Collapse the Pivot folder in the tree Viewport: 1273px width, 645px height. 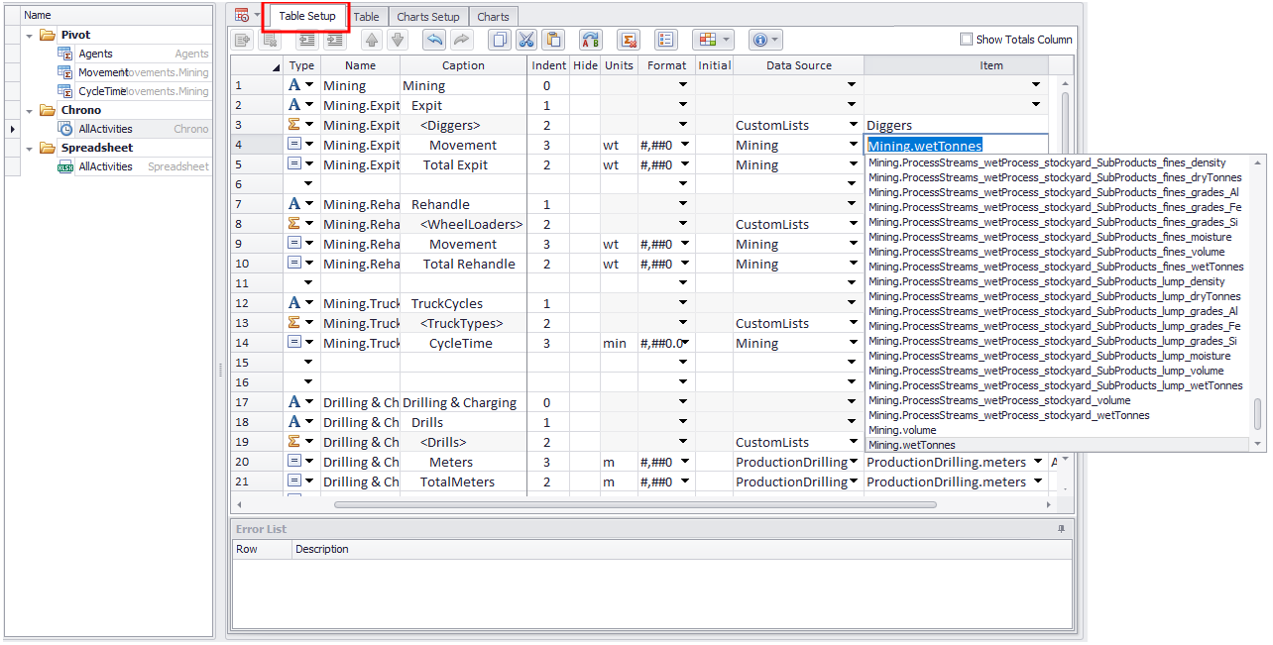click(30, 35)
